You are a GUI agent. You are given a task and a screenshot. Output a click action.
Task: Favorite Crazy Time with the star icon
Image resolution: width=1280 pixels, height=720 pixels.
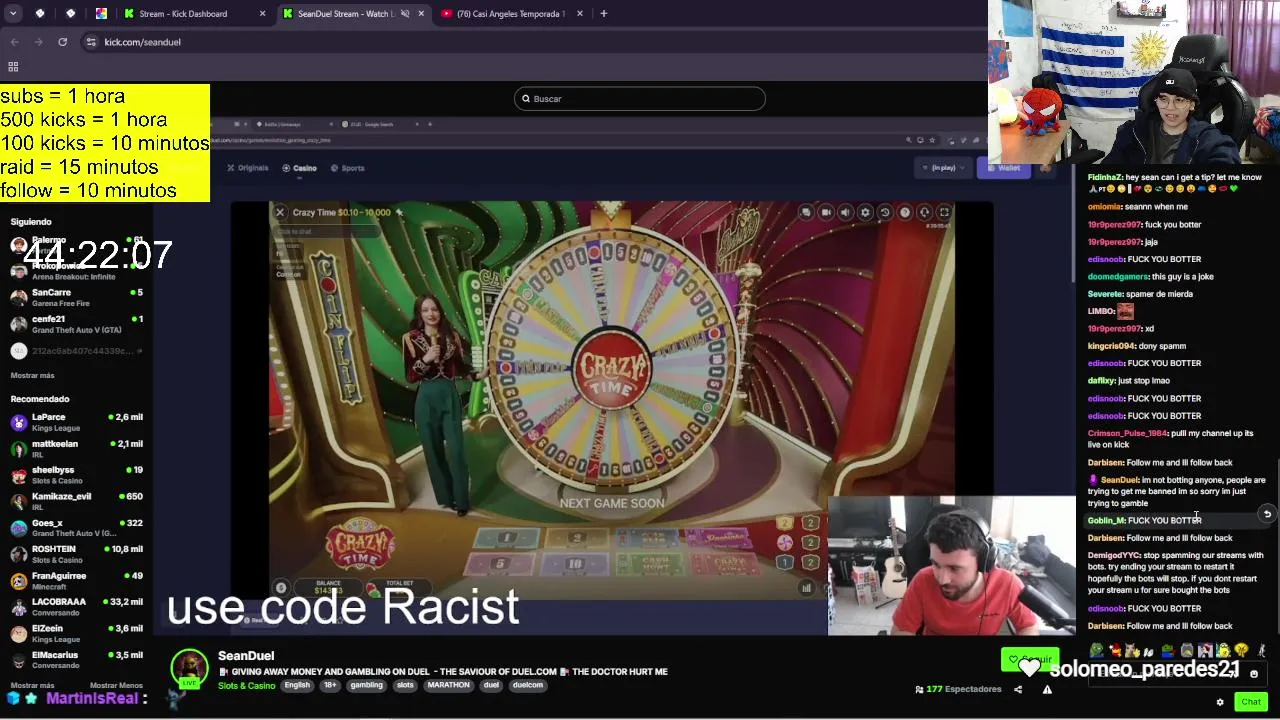pos(399,212)
